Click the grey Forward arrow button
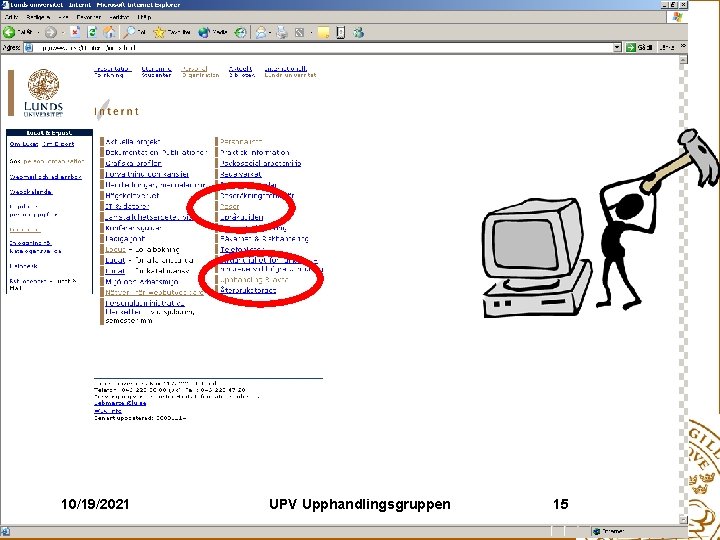Viewport: 720px width, 540px height. (51, 32)
